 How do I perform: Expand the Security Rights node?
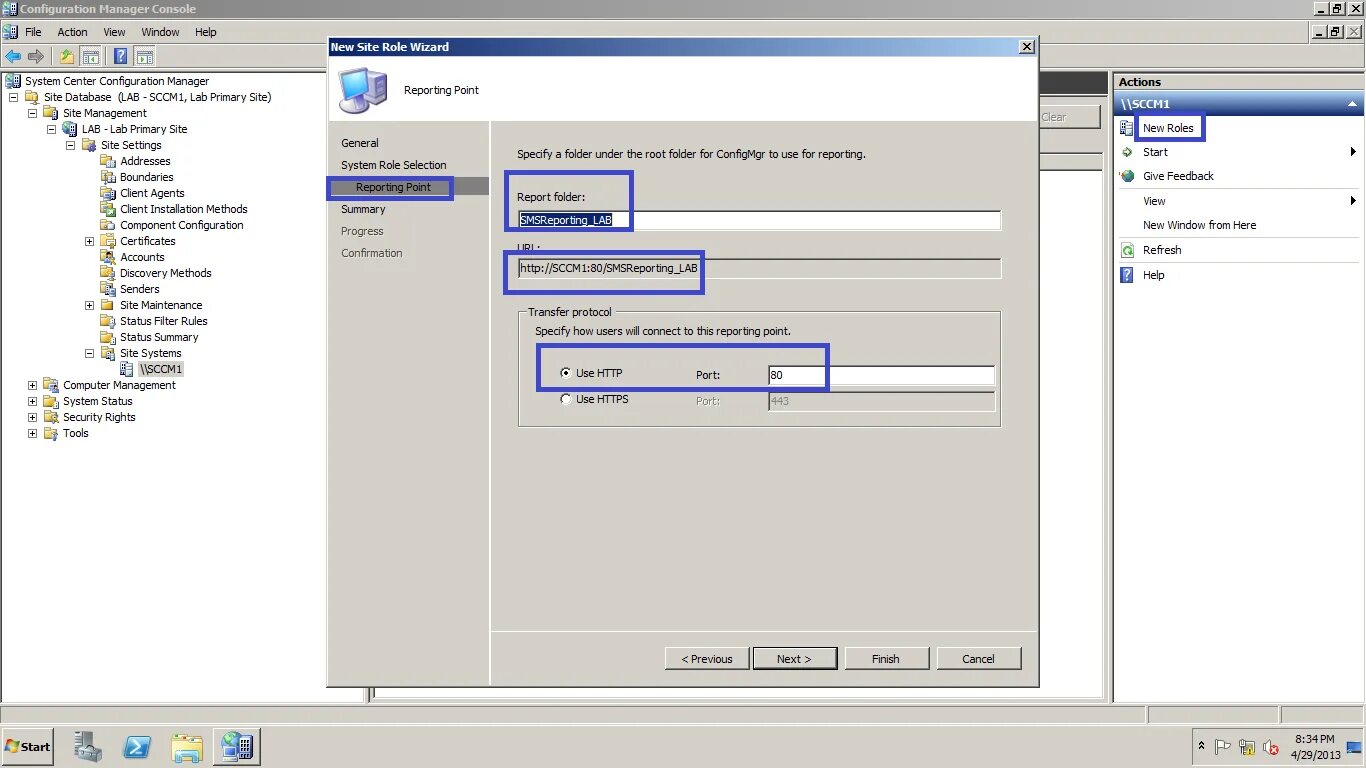tap(32, 417)
